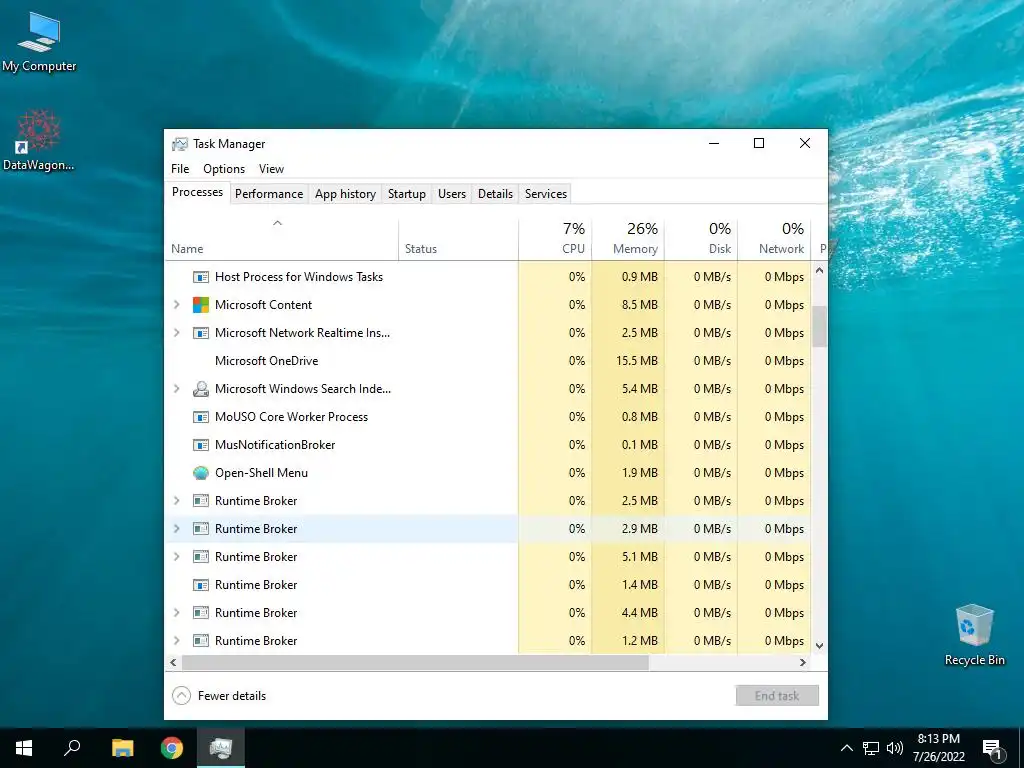
Task: Select the MusNotificationBroker process name
Action: (x=275, y=445)
